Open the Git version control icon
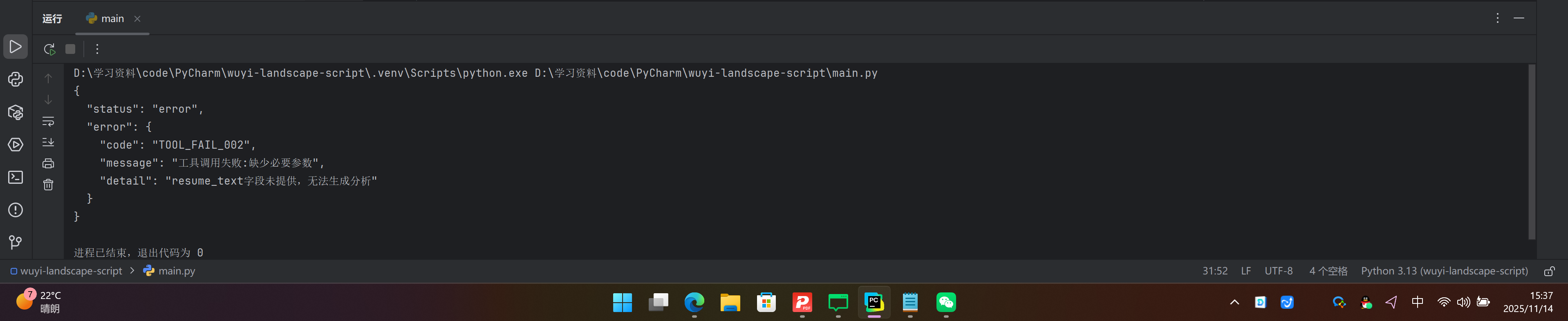Screen dimensions: 1568x321 15,243
